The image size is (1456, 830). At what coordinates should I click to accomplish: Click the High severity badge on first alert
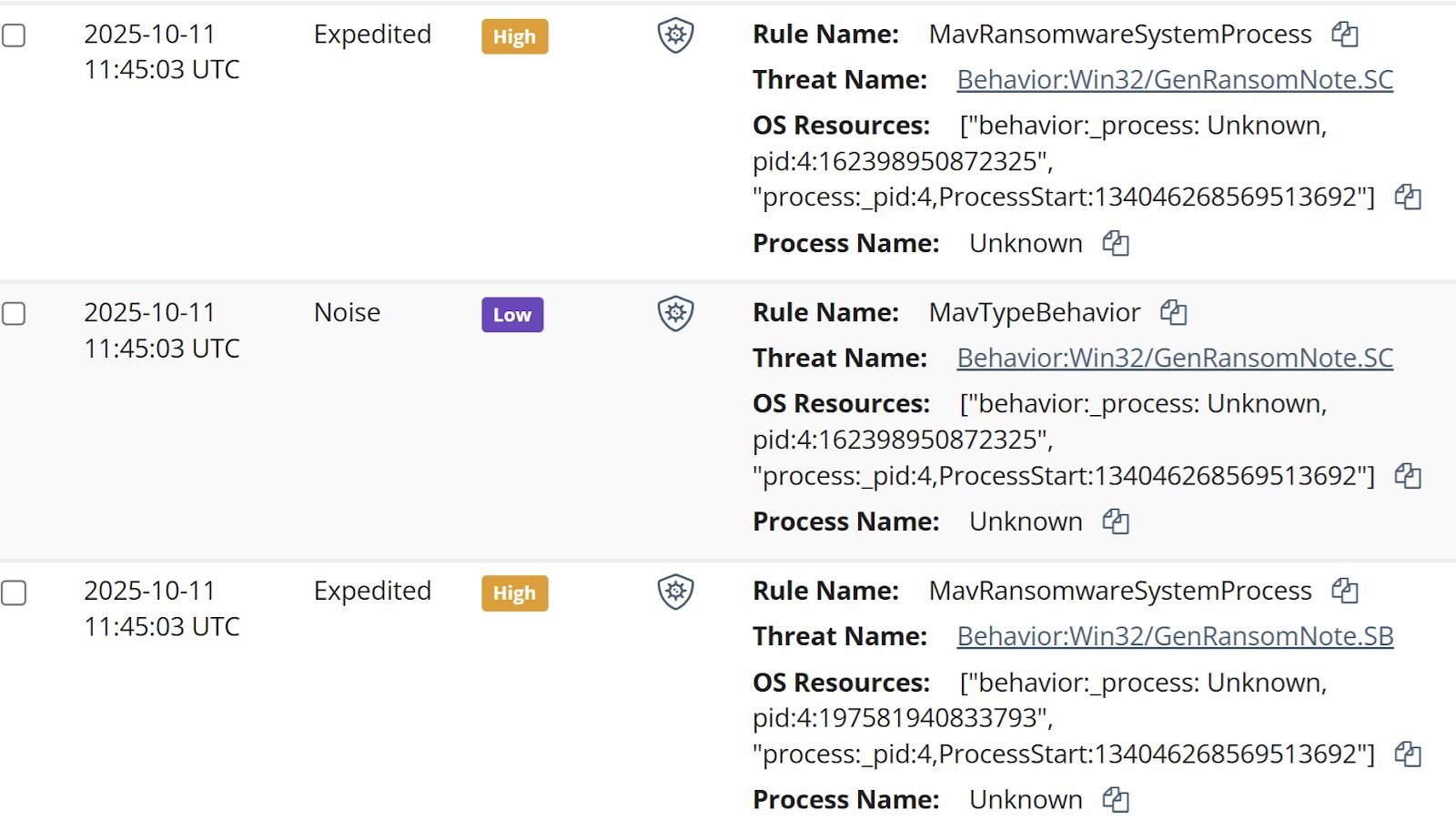[514, 37]
